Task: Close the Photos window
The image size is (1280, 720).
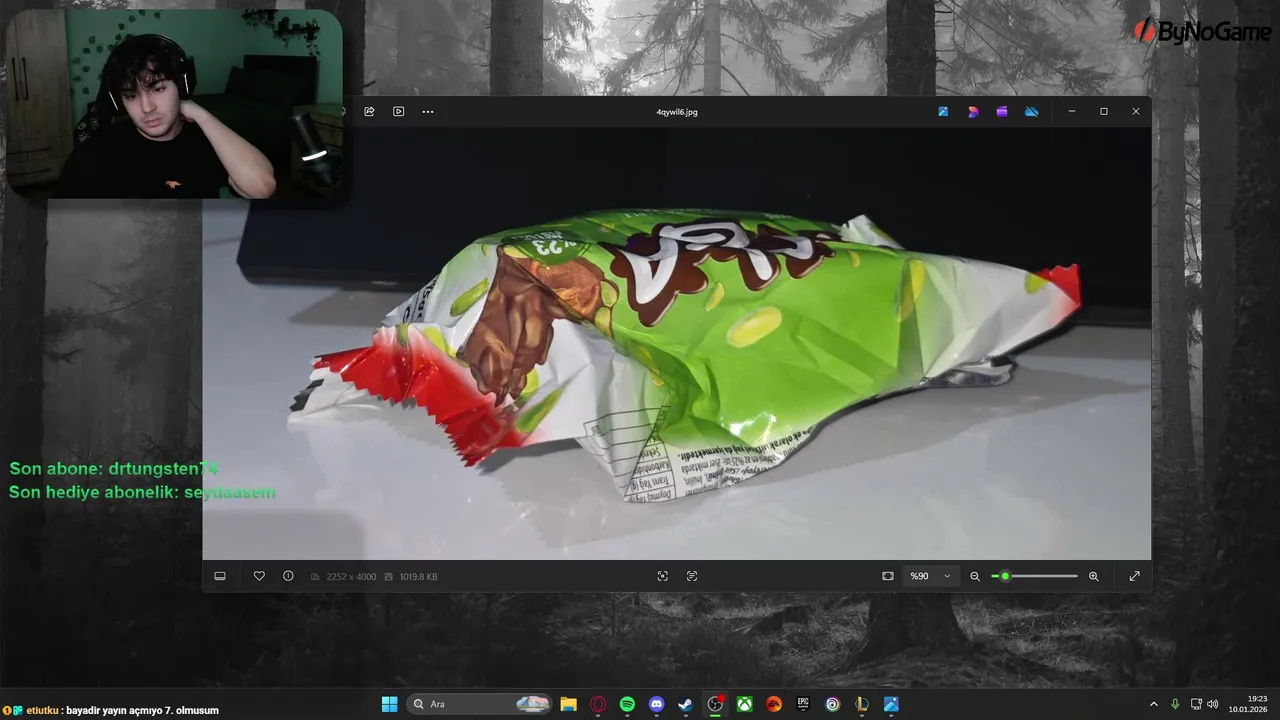Action: [x=1136, y=111]
